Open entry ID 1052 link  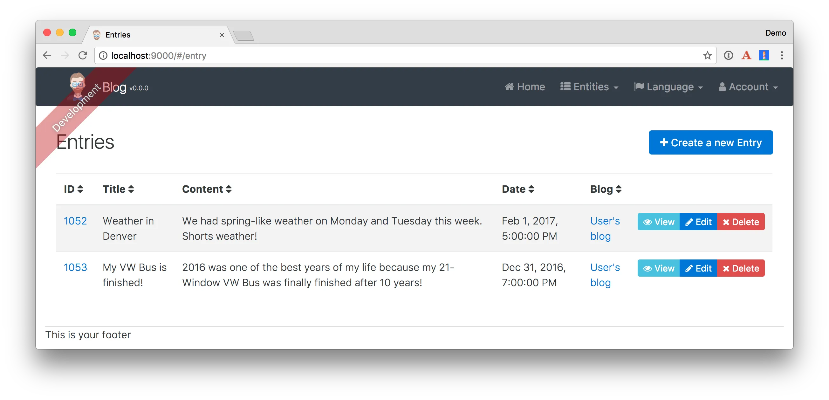pos(75,221)
